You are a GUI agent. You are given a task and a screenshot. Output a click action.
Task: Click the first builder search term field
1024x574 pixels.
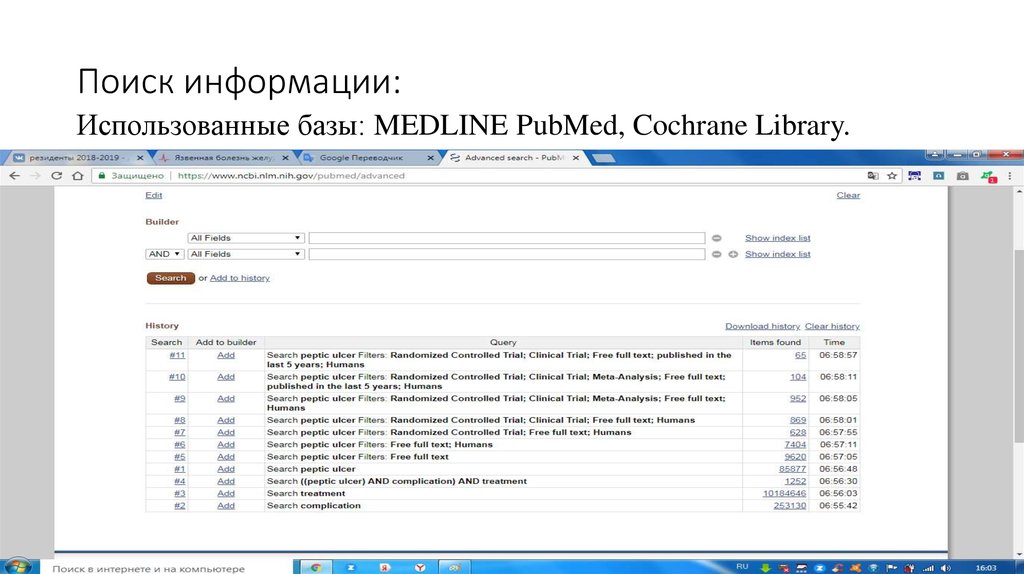tap(507, 238)
